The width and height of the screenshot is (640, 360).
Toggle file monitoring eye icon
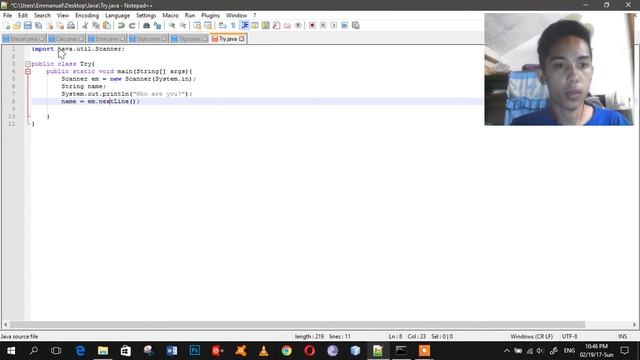tap(298, 25)
